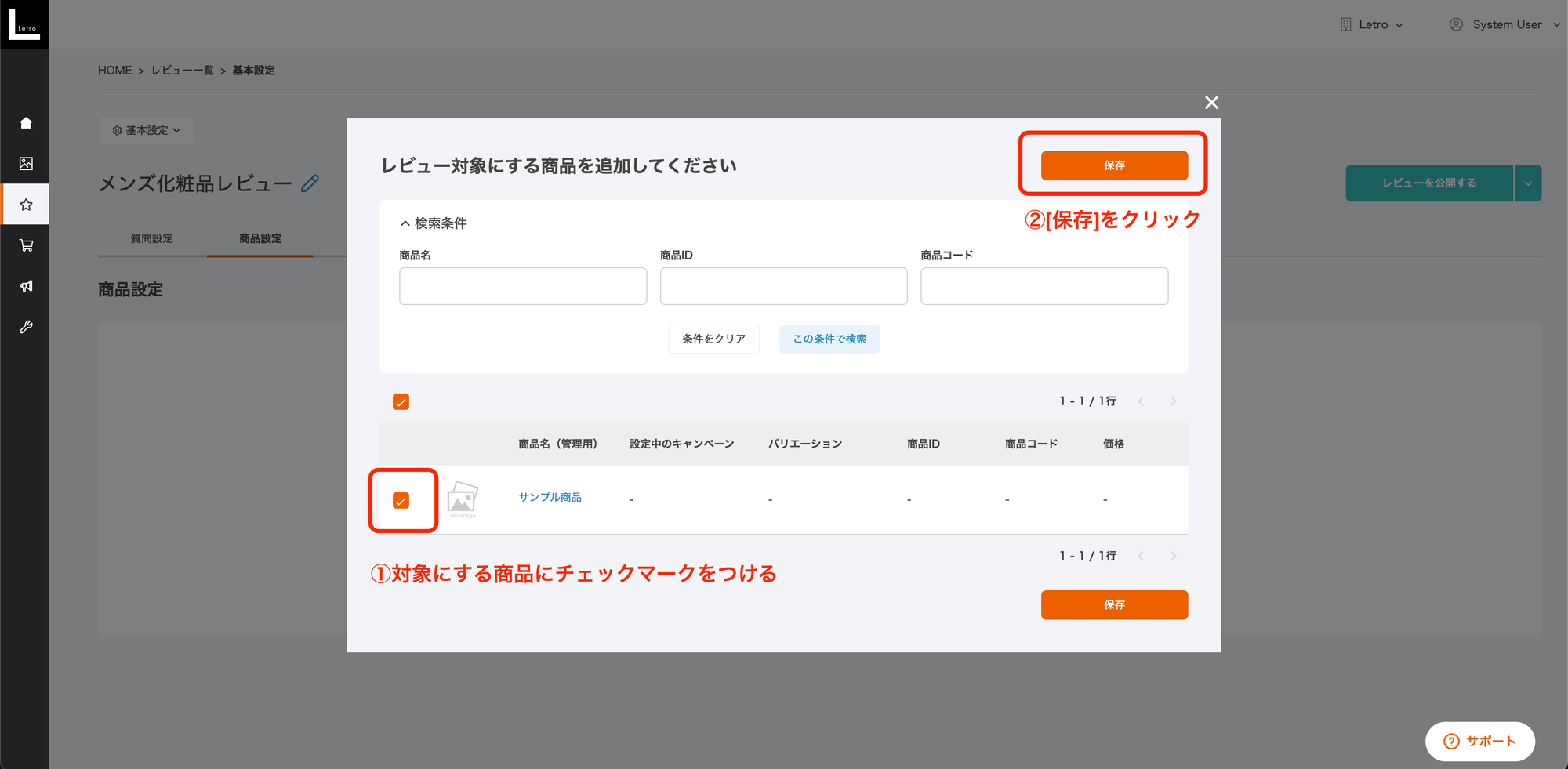The width and height of the screenshot is (1568, 769).
Task: Uncheck the サンプル商品 row checkbox
Action: point(401,501)
